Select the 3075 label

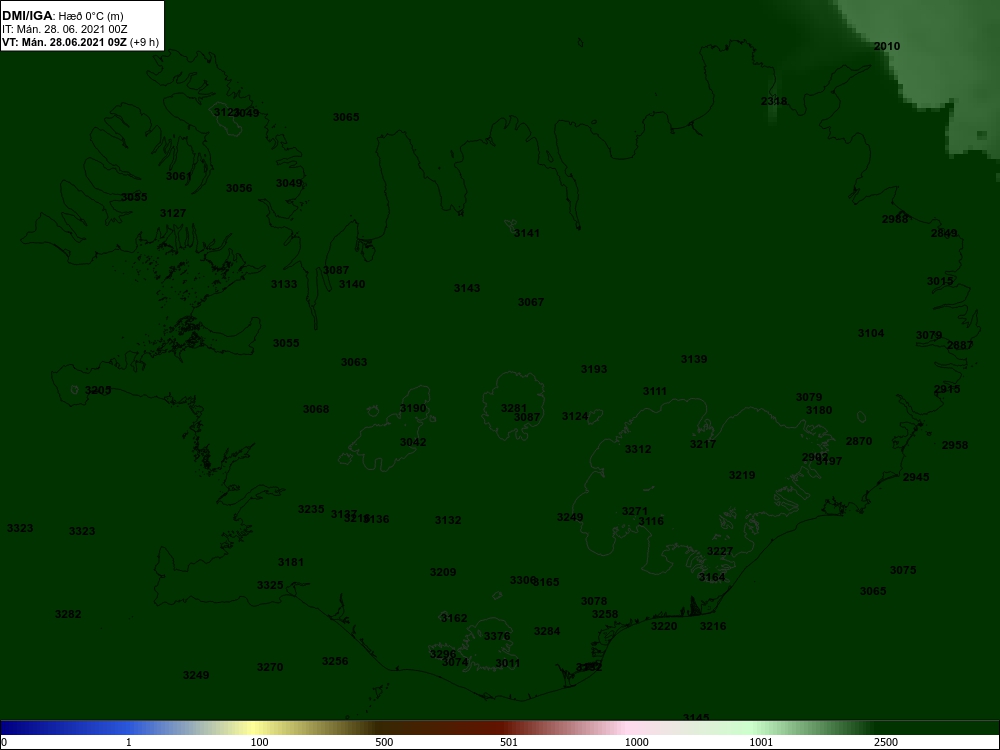[x=903, y=570]
